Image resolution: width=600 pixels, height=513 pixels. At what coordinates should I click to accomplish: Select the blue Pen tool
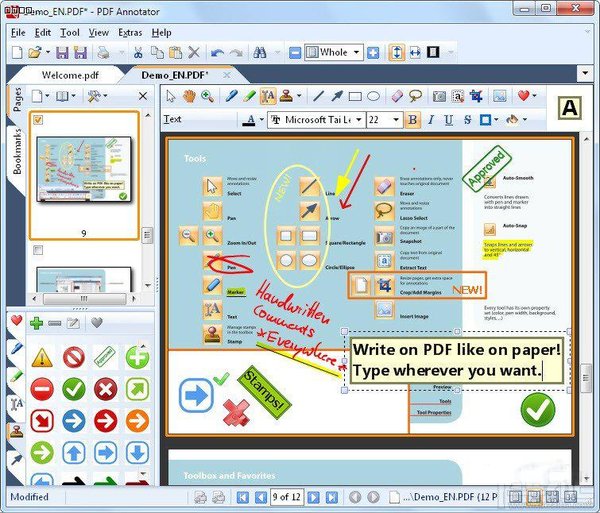(x=231, y=96)
